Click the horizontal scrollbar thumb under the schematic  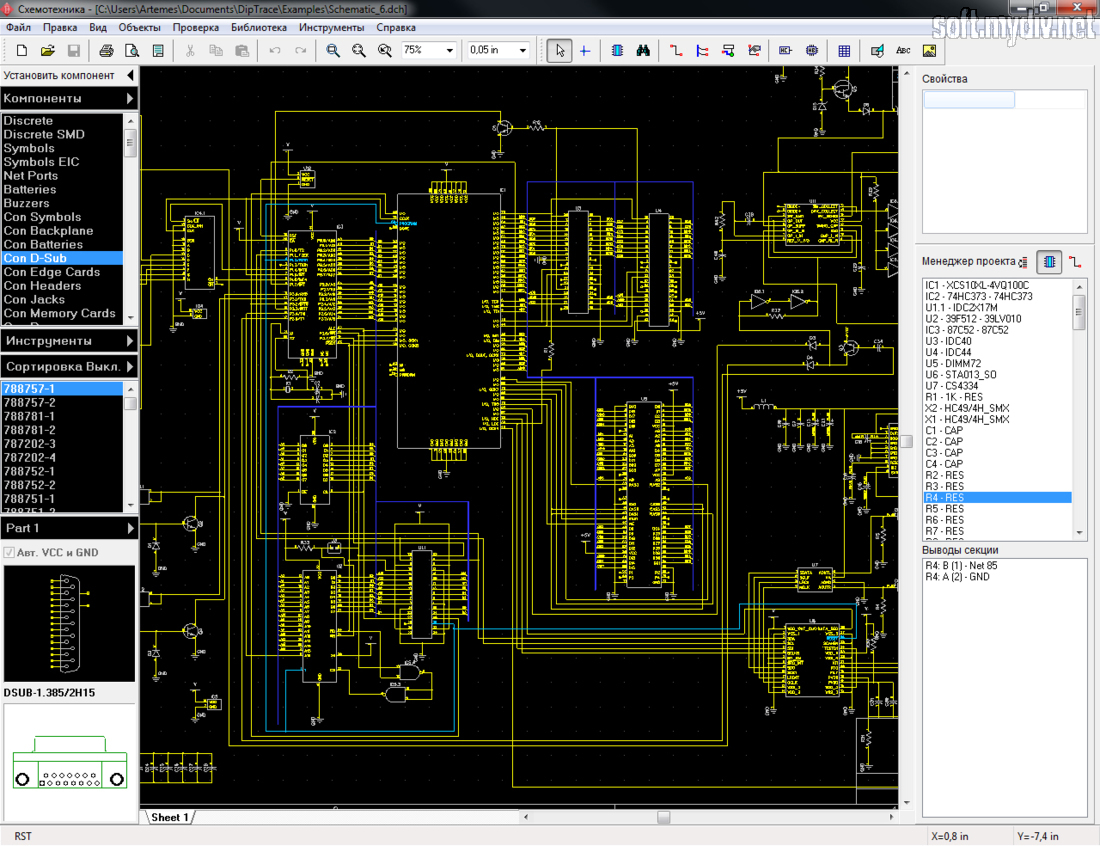pyautogui.click(x=662, y=817)
